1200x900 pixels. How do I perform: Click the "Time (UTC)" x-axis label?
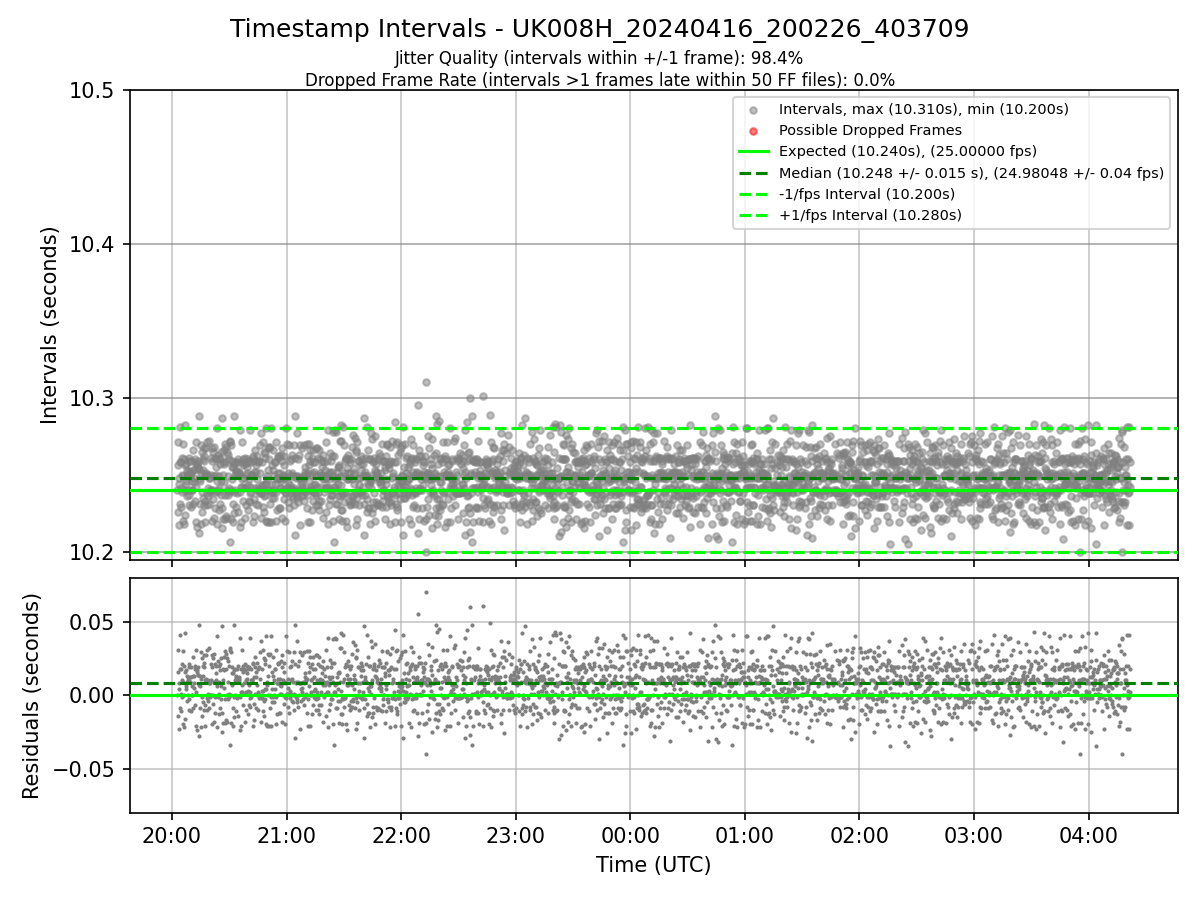pos(653,865)
